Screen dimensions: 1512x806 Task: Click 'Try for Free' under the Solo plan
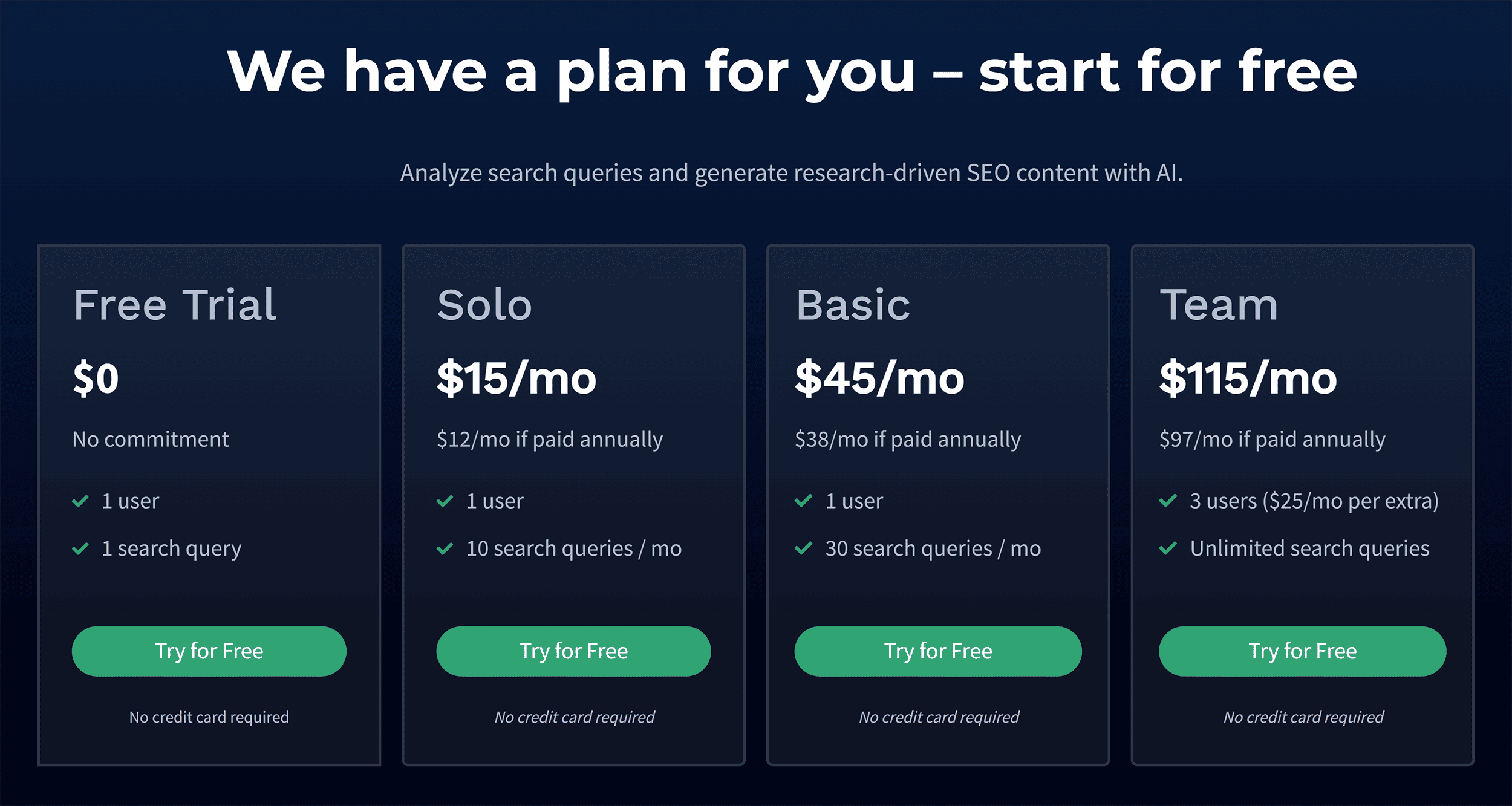click(x=573, y=651)
